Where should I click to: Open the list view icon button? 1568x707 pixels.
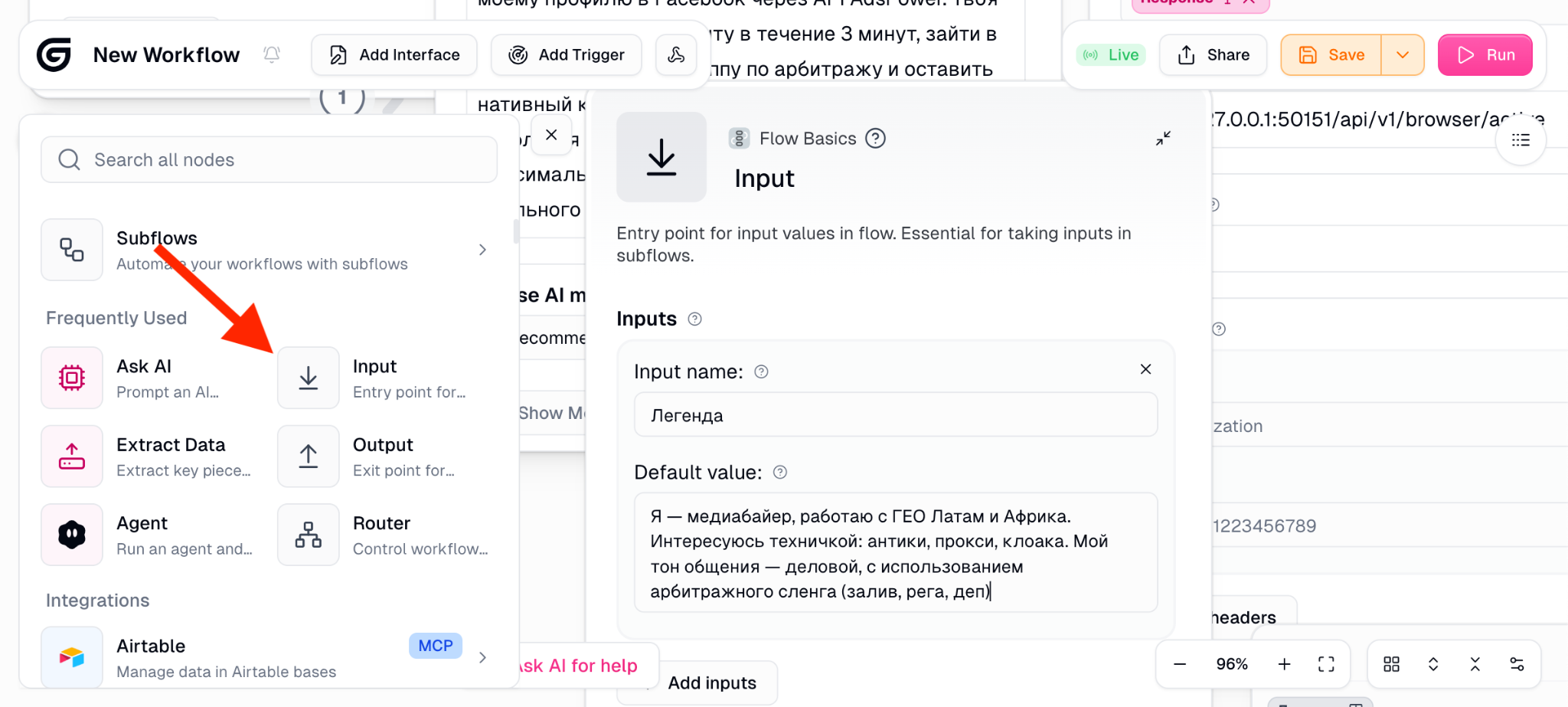point(1521,140)
